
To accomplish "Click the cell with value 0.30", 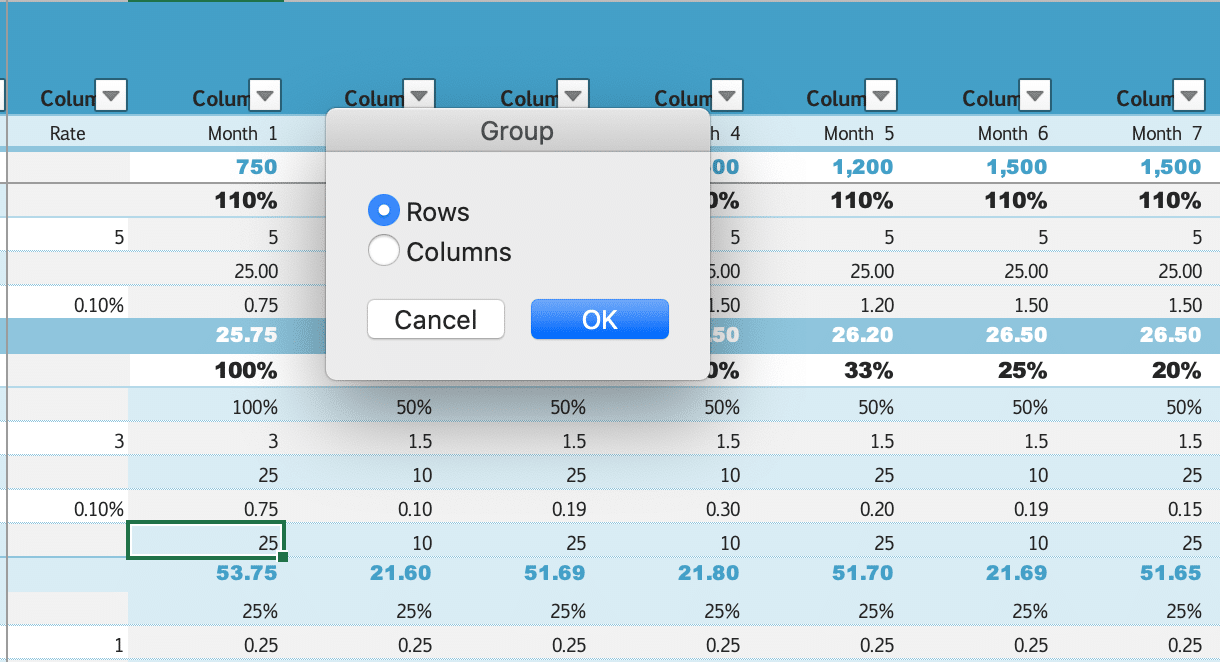I will pos(721,509).
